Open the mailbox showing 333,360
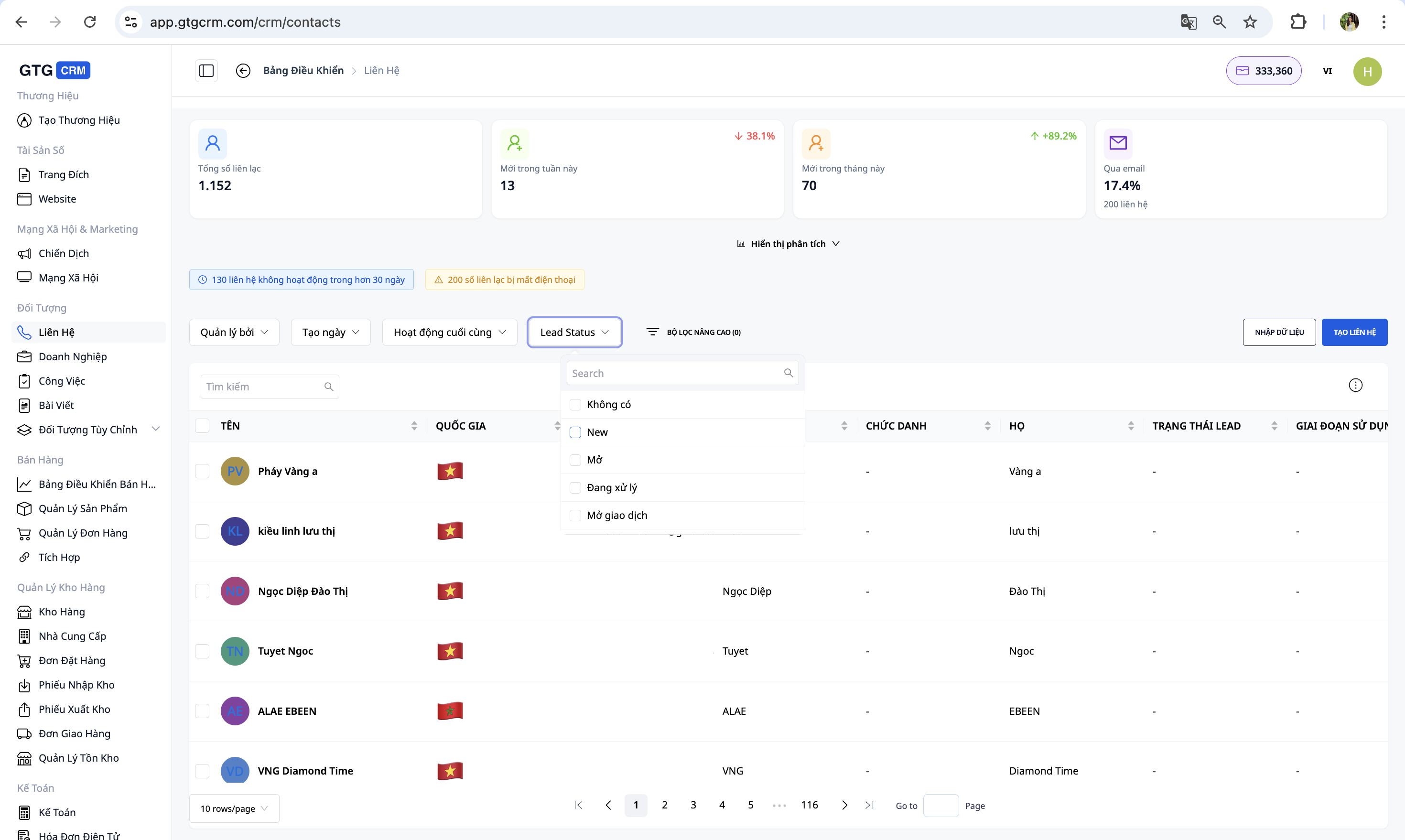The image size is (1405, 840). tap(1264, 71)
